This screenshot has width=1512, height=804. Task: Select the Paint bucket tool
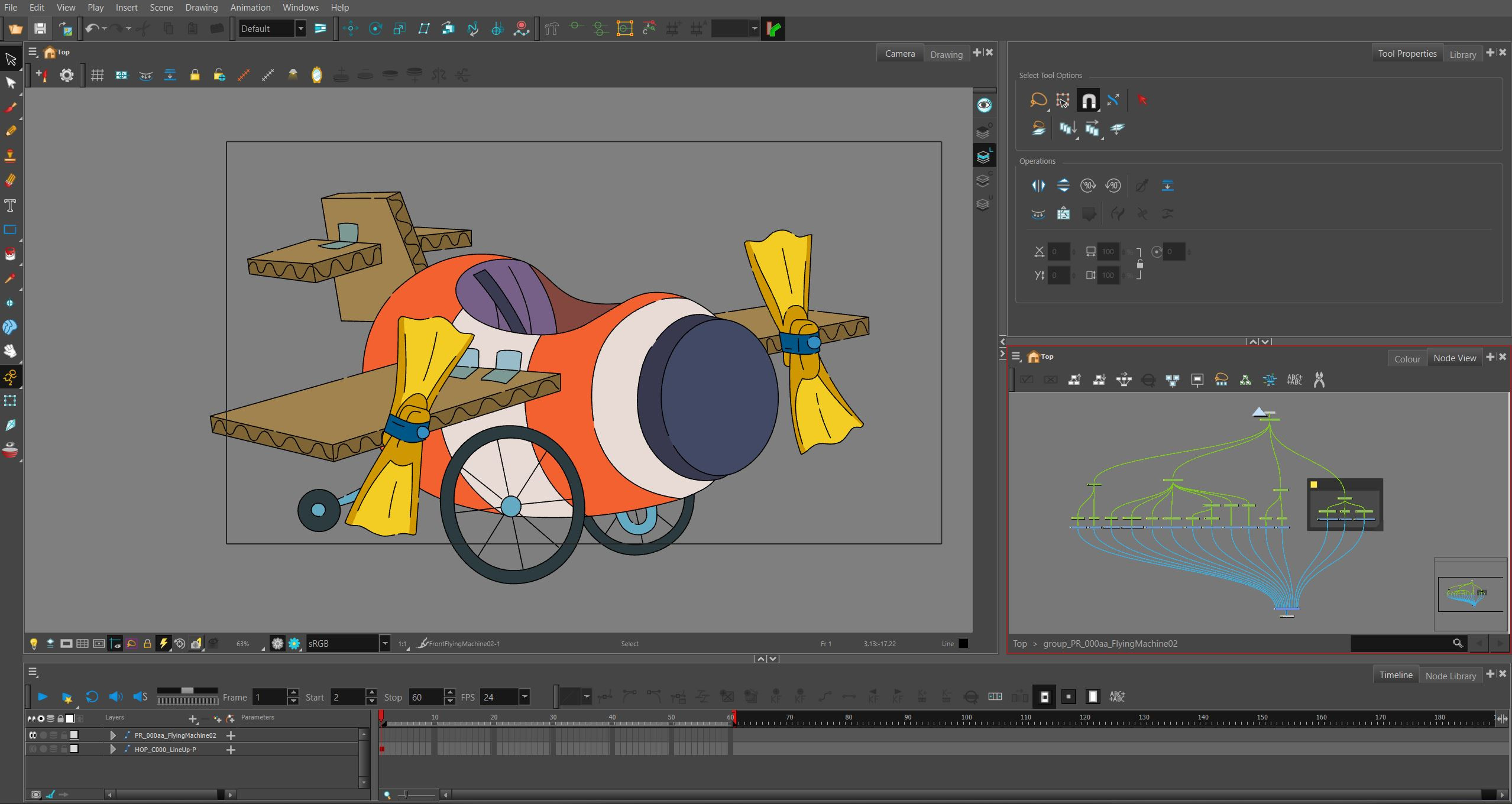(11, 254)
